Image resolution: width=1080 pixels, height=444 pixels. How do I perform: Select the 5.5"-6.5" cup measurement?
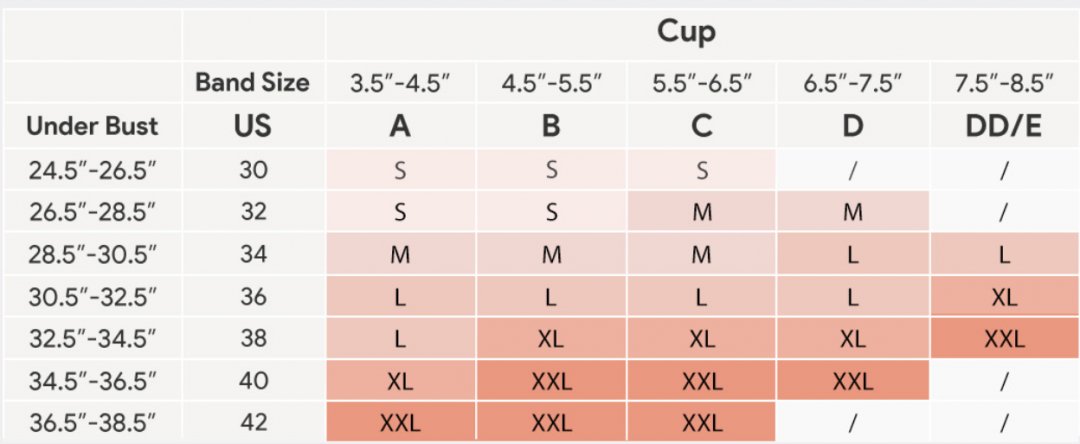point(702,84)
